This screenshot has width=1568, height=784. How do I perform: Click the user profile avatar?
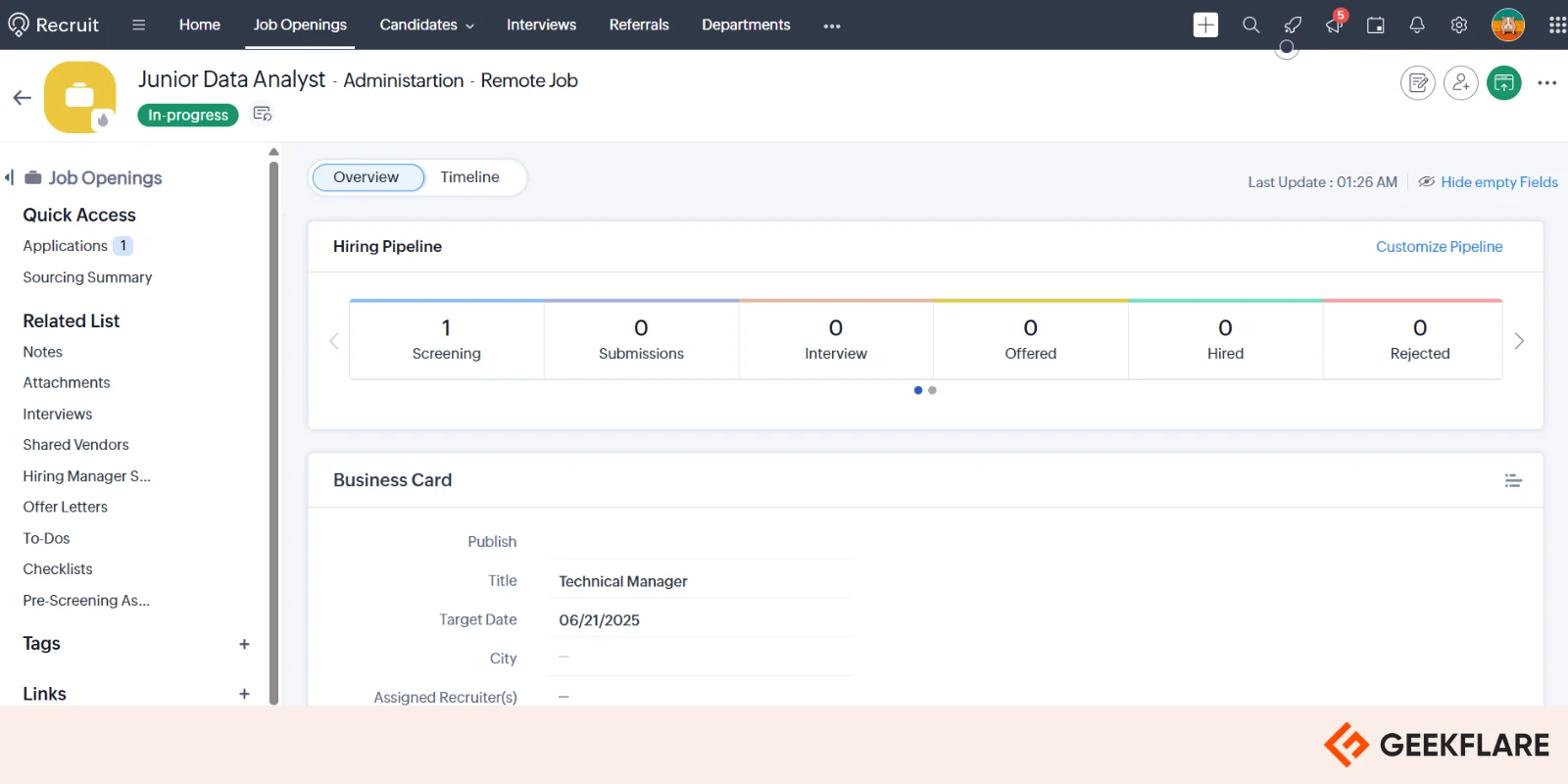click(x=1508, y=24)
